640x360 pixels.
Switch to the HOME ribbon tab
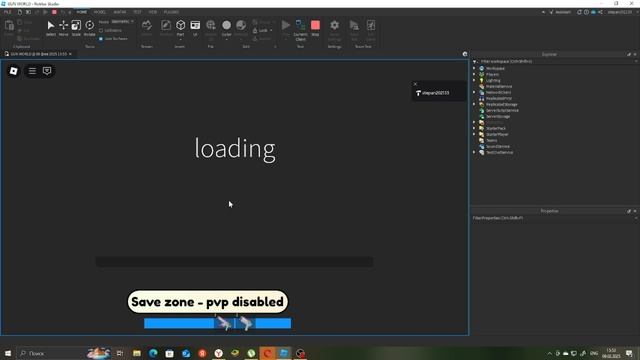pyautogui.click(x=82, y=12)
